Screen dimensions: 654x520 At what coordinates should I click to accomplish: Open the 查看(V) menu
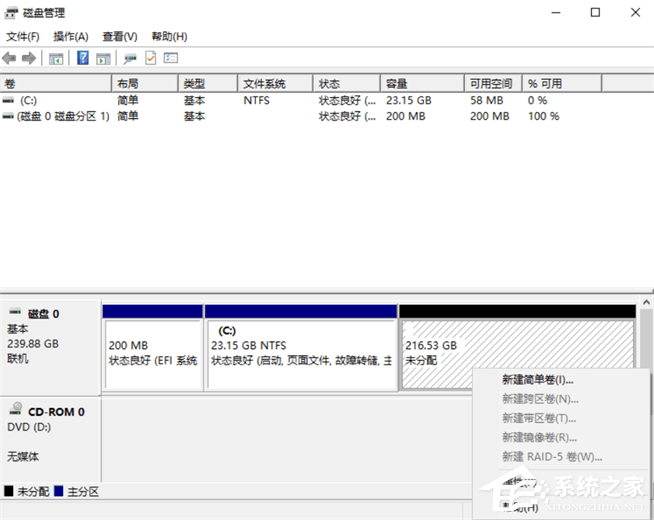point(120,37)
